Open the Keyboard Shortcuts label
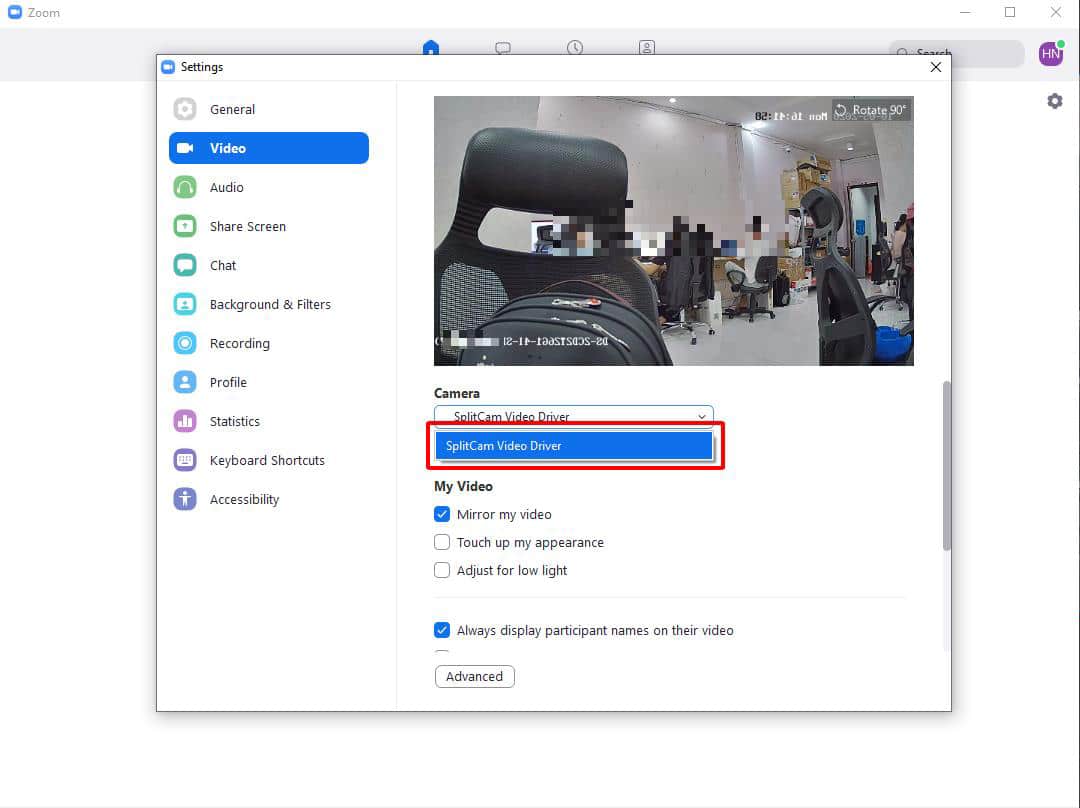 (267, 460)
